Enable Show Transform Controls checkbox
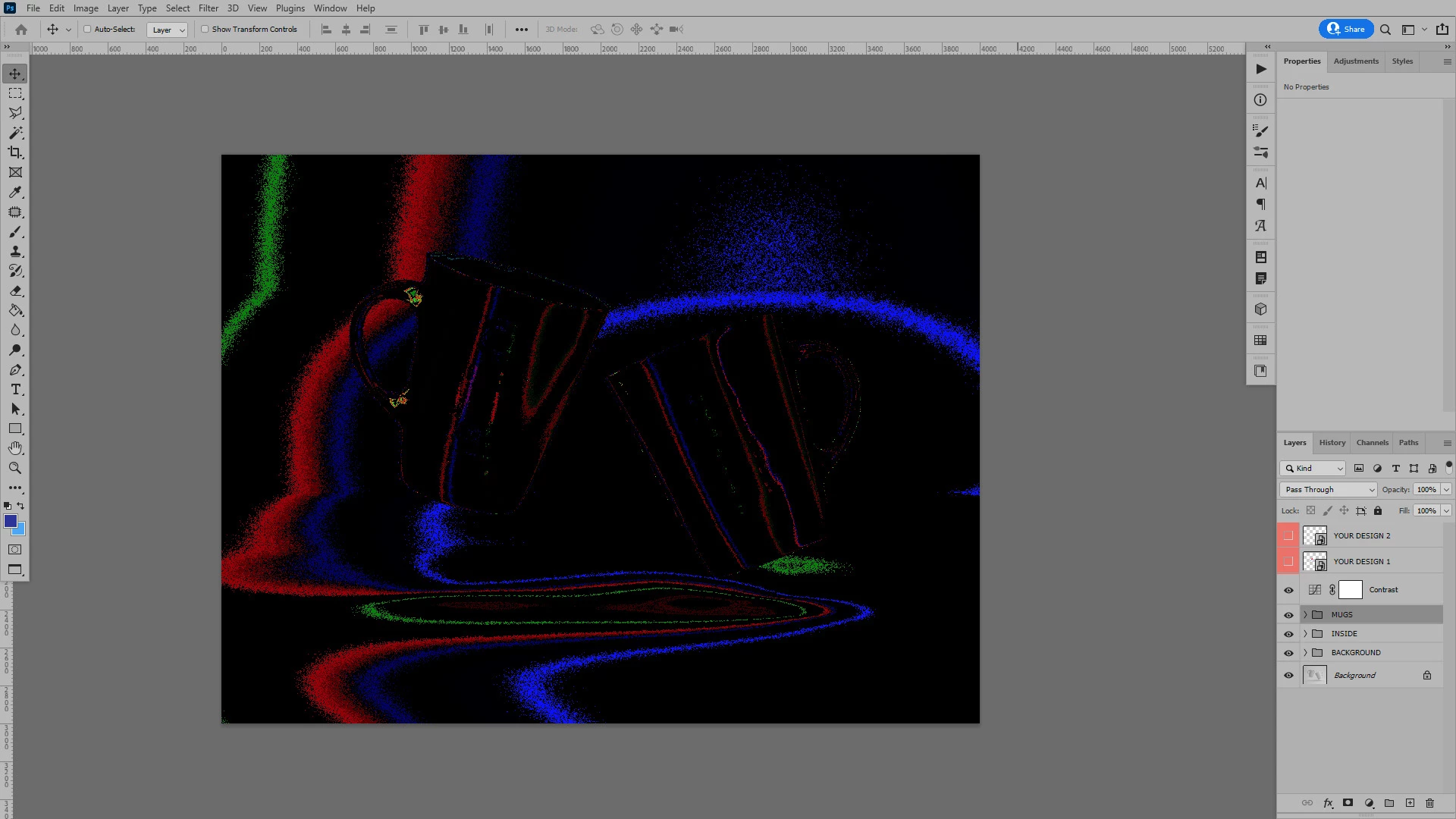The width and height of the screenshot is (1456, 819). [205, 30]
